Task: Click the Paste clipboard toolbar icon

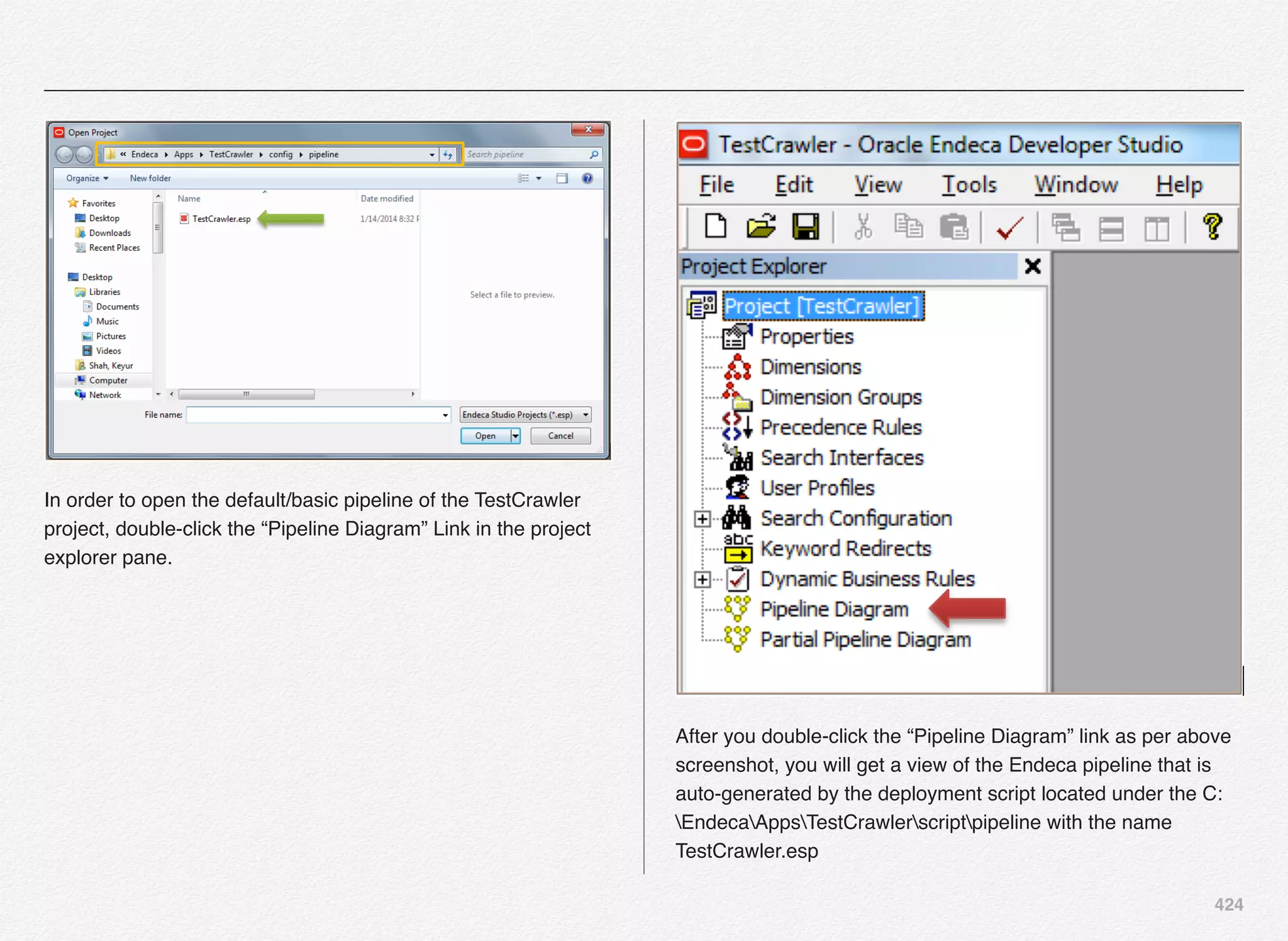Action: pos(954,226)
